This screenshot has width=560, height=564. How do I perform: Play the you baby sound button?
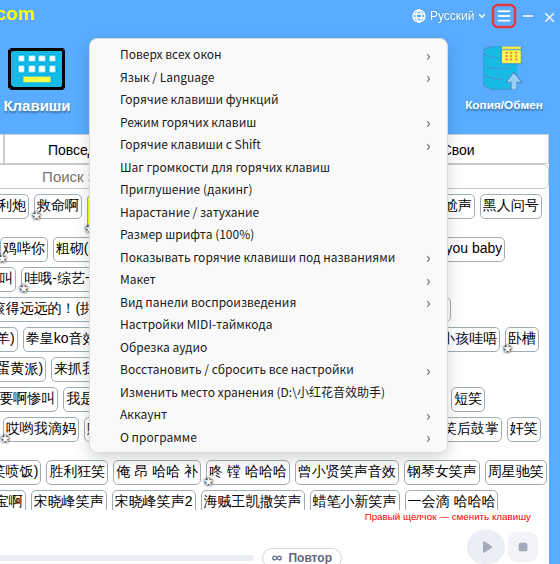coord(476,249)
